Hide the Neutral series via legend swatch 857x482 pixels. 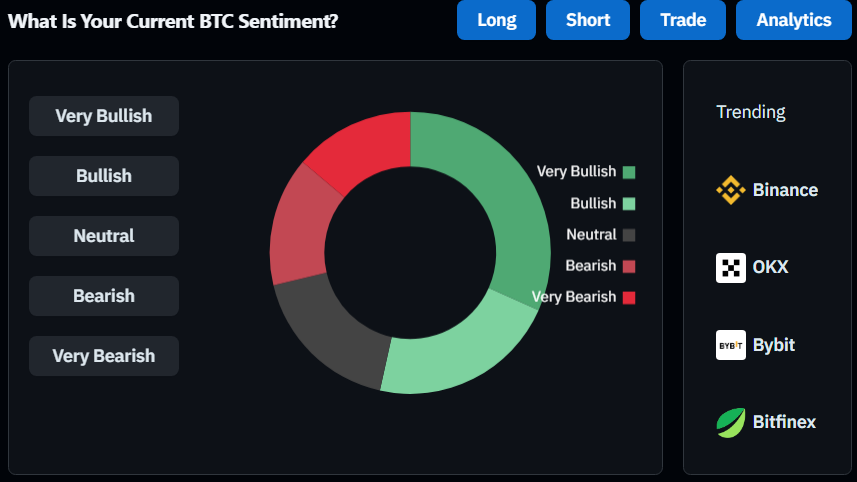(x=629, y=235)
